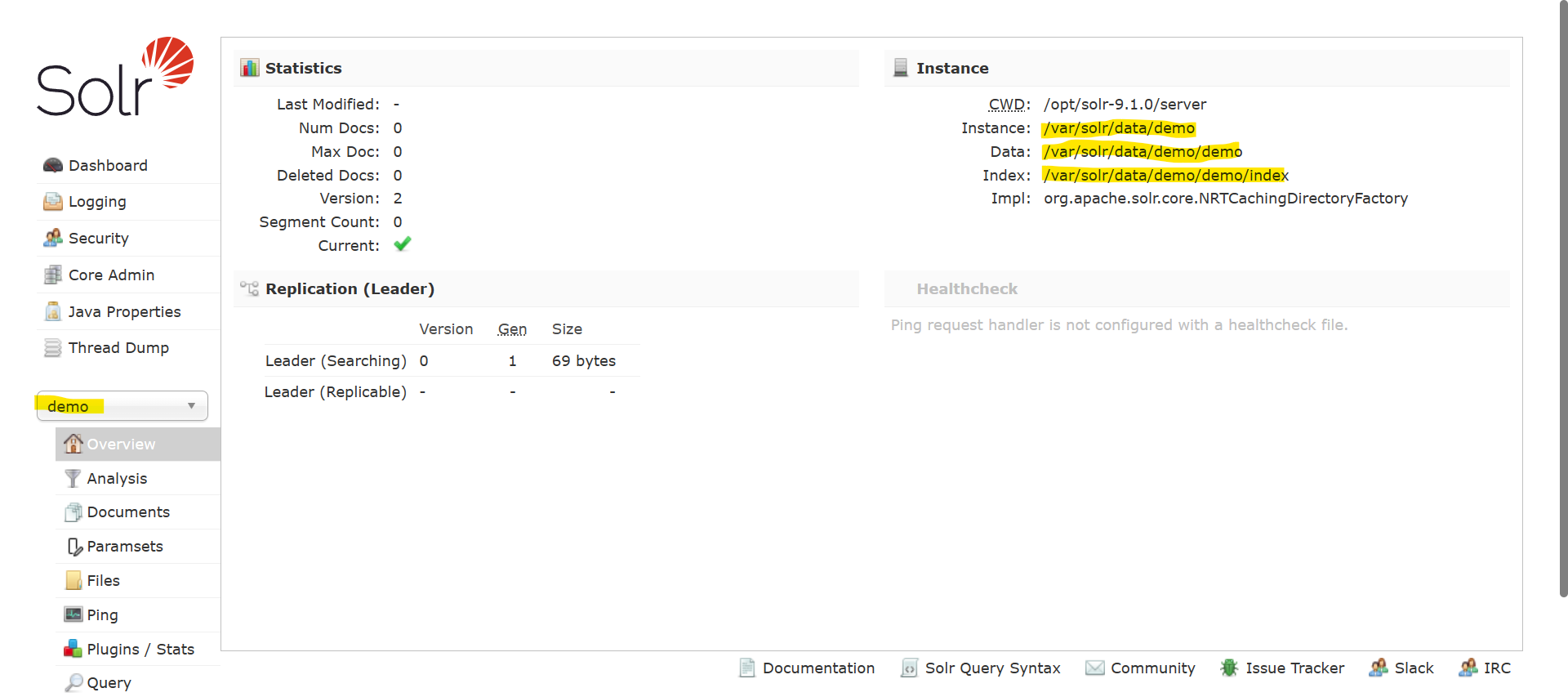Screen dimensions: 1568x697
Task: Click the Slack people icon
Action: 1379,668
